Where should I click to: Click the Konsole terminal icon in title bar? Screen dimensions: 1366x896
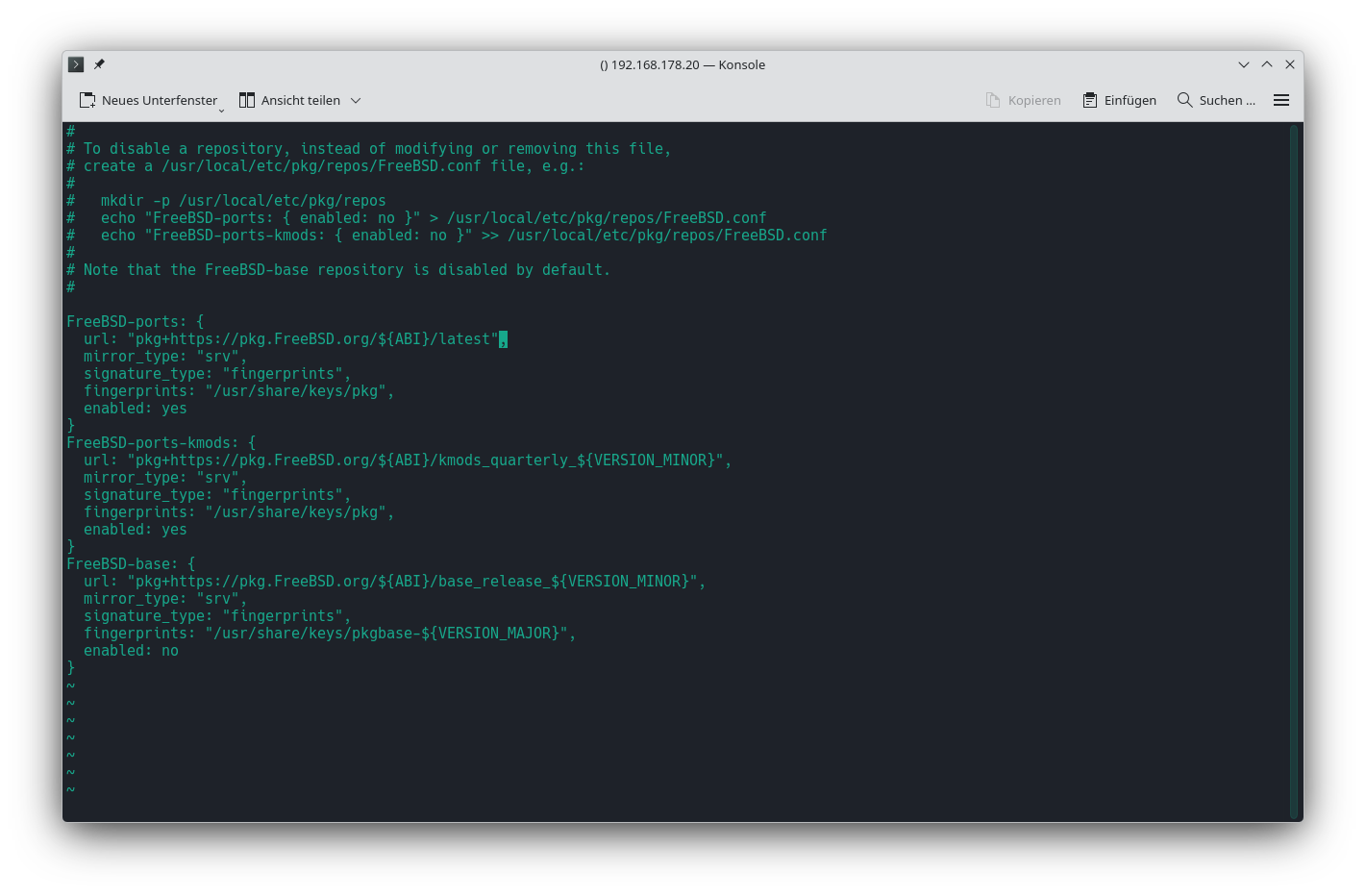[x=76, y=64]
